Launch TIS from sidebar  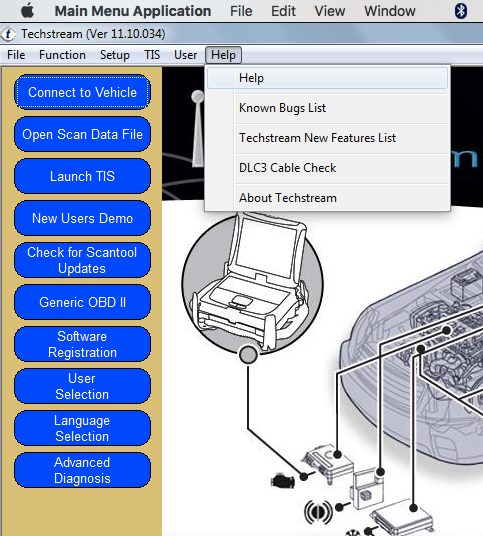(82, 176)
